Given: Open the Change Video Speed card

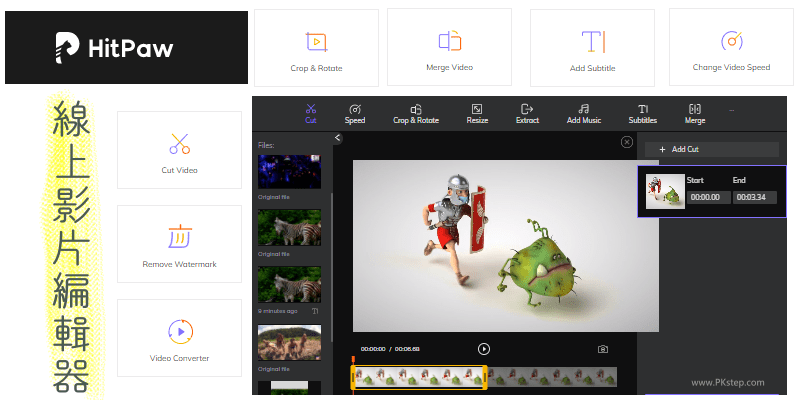Looking at the screenshot, I should pyautogui.click(x=731, y=47).
